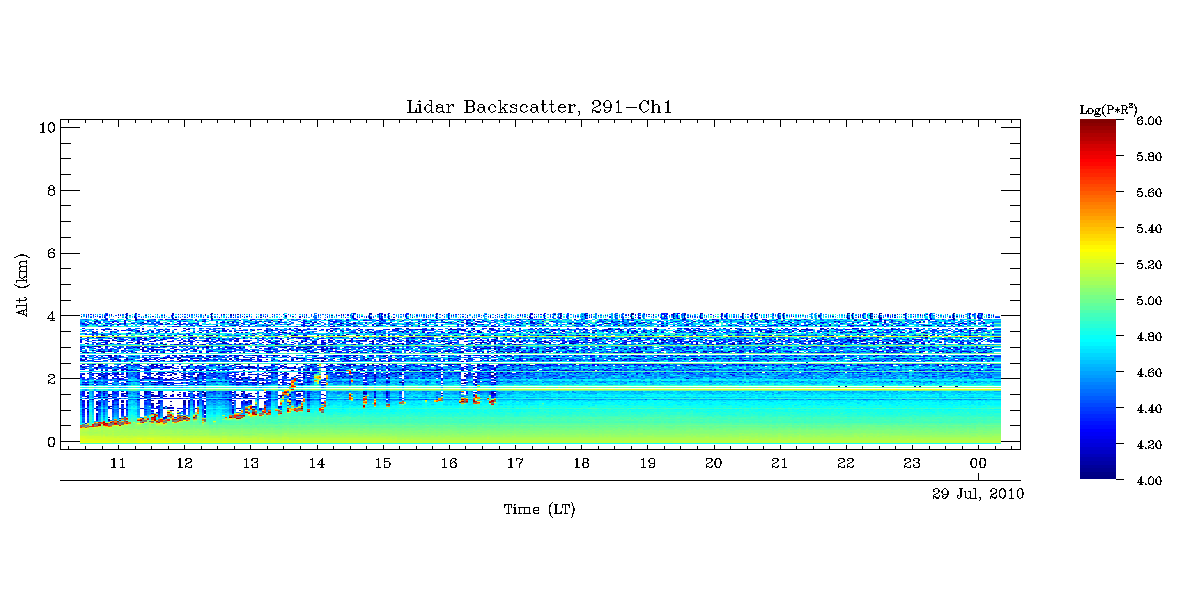Click the x-axis tick label 17

pyautogui.click(x=515, y=464)
